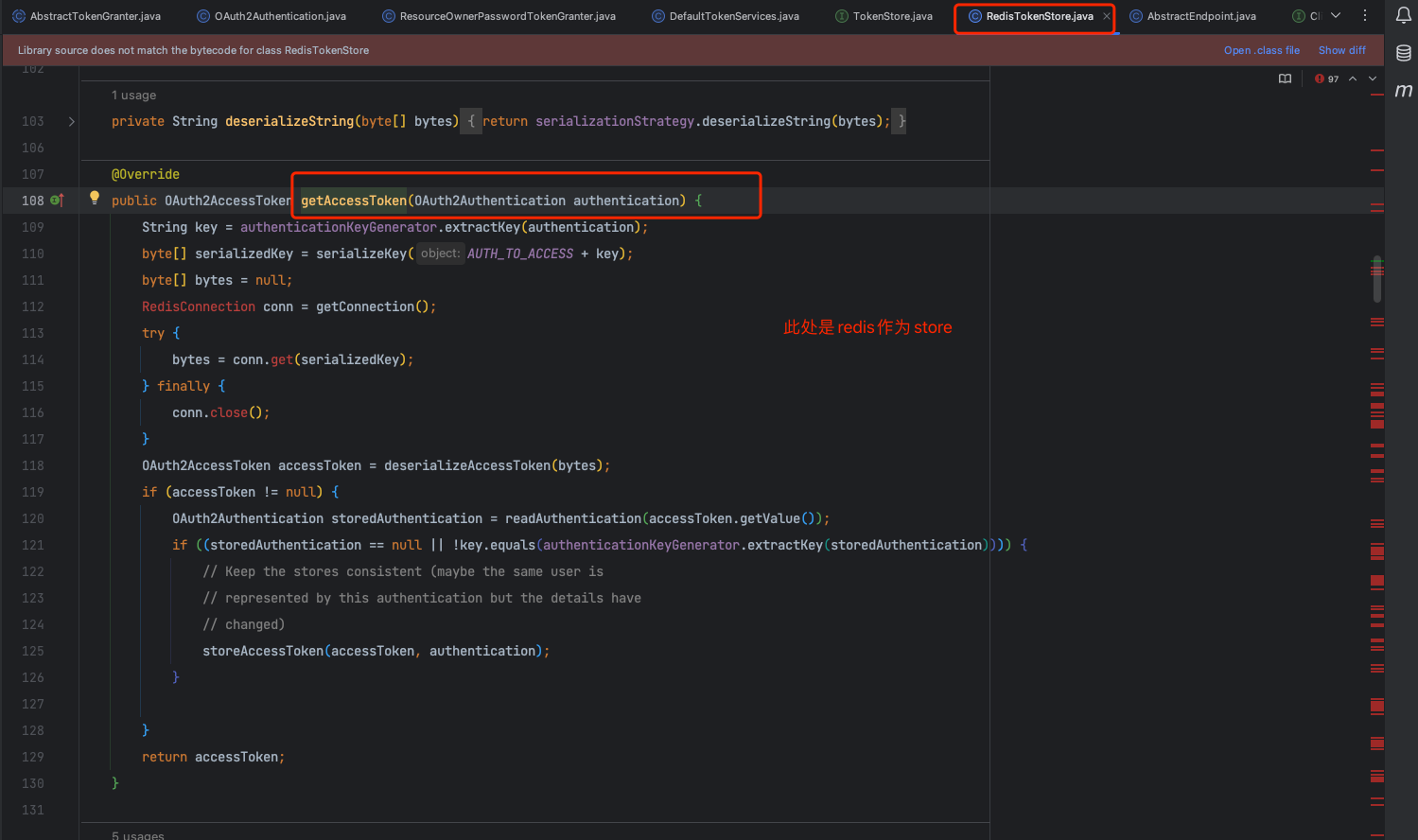Screen dimensions: 1418x840
Task: Show hidden tabs dropdown list
Action: pos(1336,16)
